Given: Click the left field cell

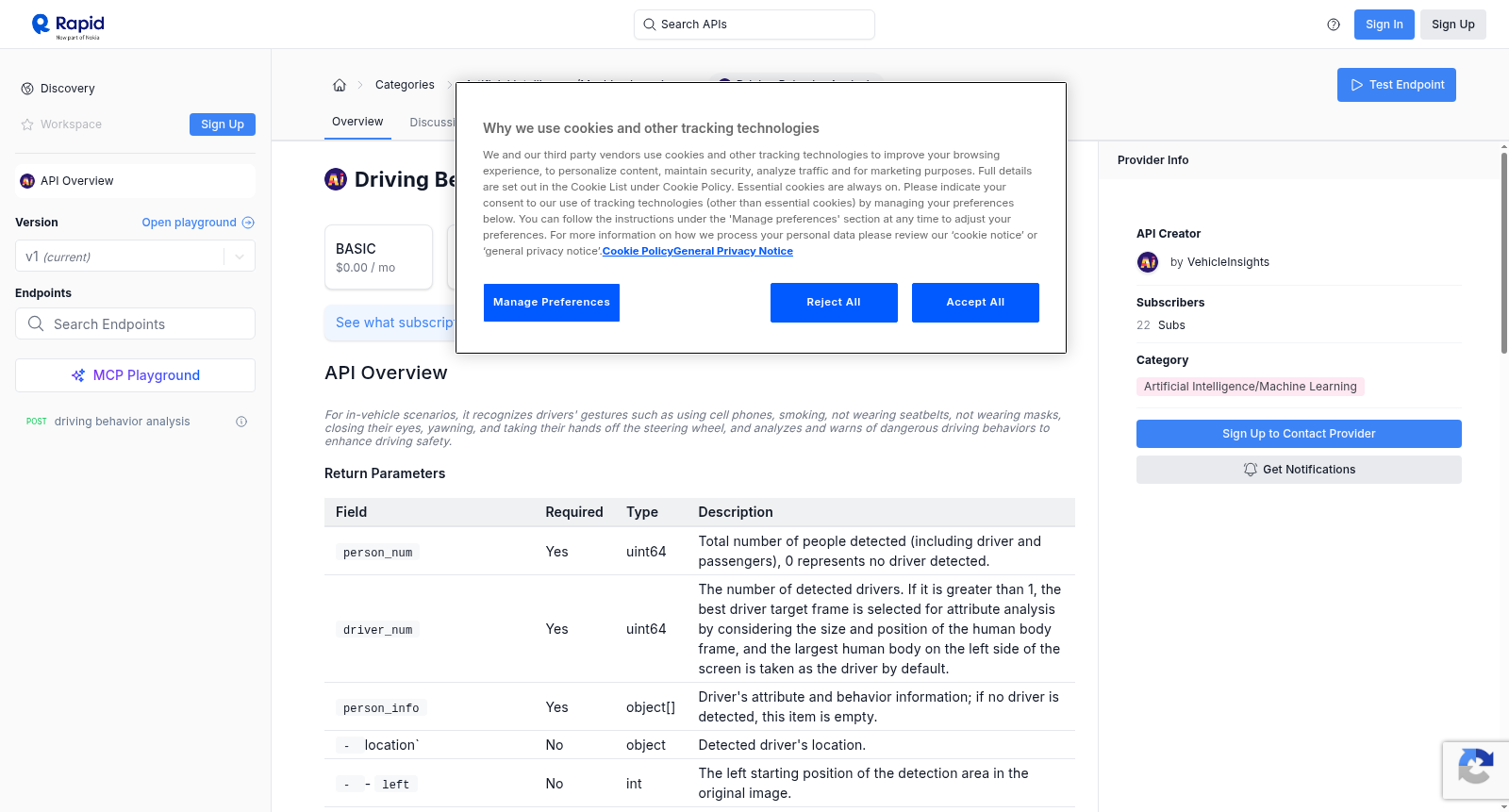Looking at the screenshot, I should (x=396, y=785).
